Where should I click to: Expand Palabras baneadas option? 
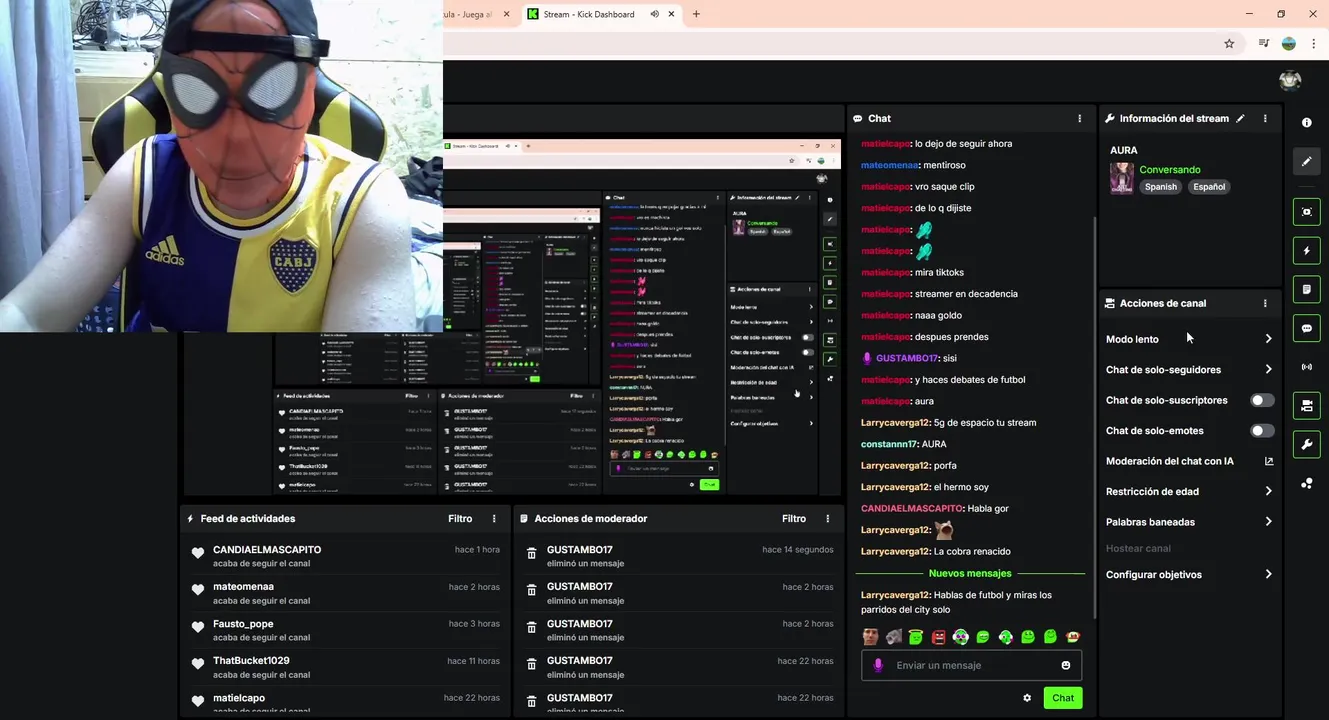[x=1188, y=522]
